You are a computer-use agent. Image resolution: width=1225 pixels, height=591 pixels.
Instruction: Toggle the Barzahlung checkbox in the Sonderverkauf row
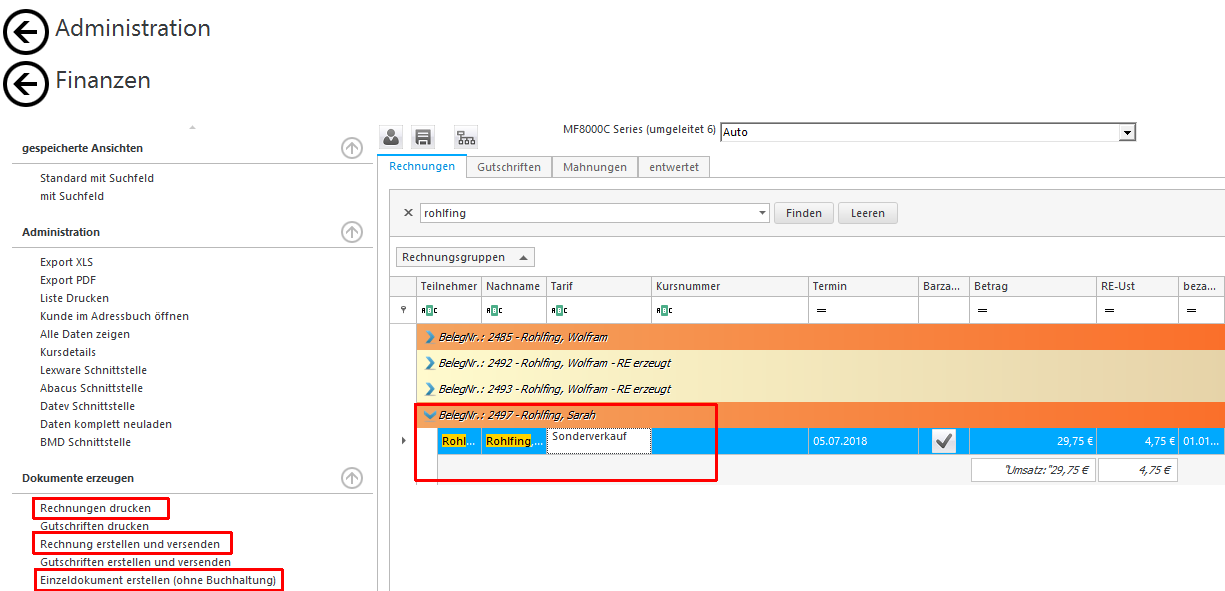944,441
